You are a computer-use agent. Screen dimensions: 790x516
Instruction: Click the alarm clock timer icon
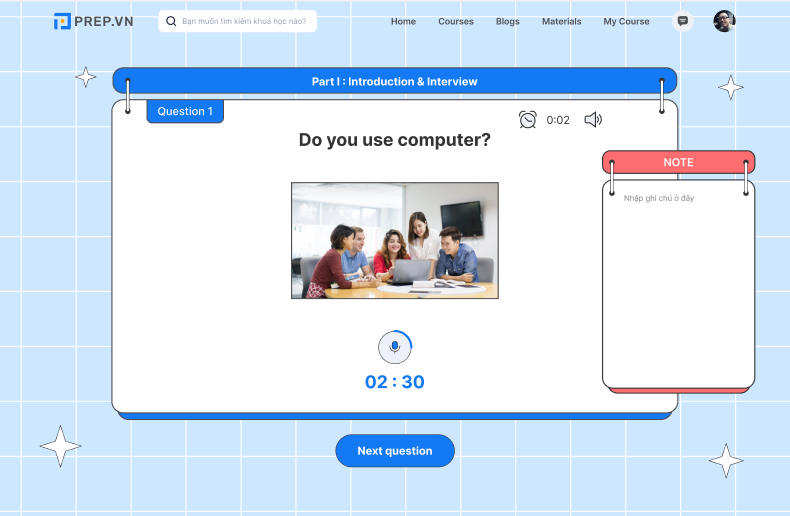pyautogui.click(x=528, y=120)
